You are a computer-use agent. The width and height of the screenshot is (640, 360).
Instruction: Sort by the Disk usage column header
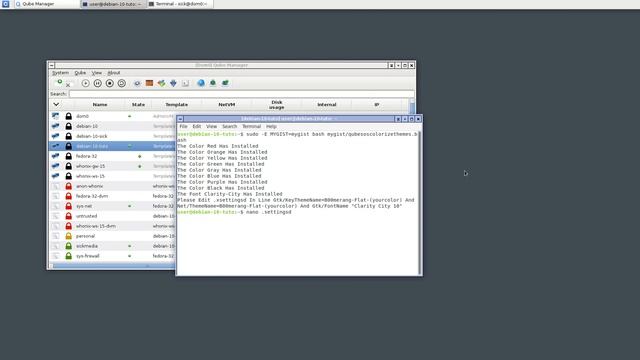[x=277, y=105]
